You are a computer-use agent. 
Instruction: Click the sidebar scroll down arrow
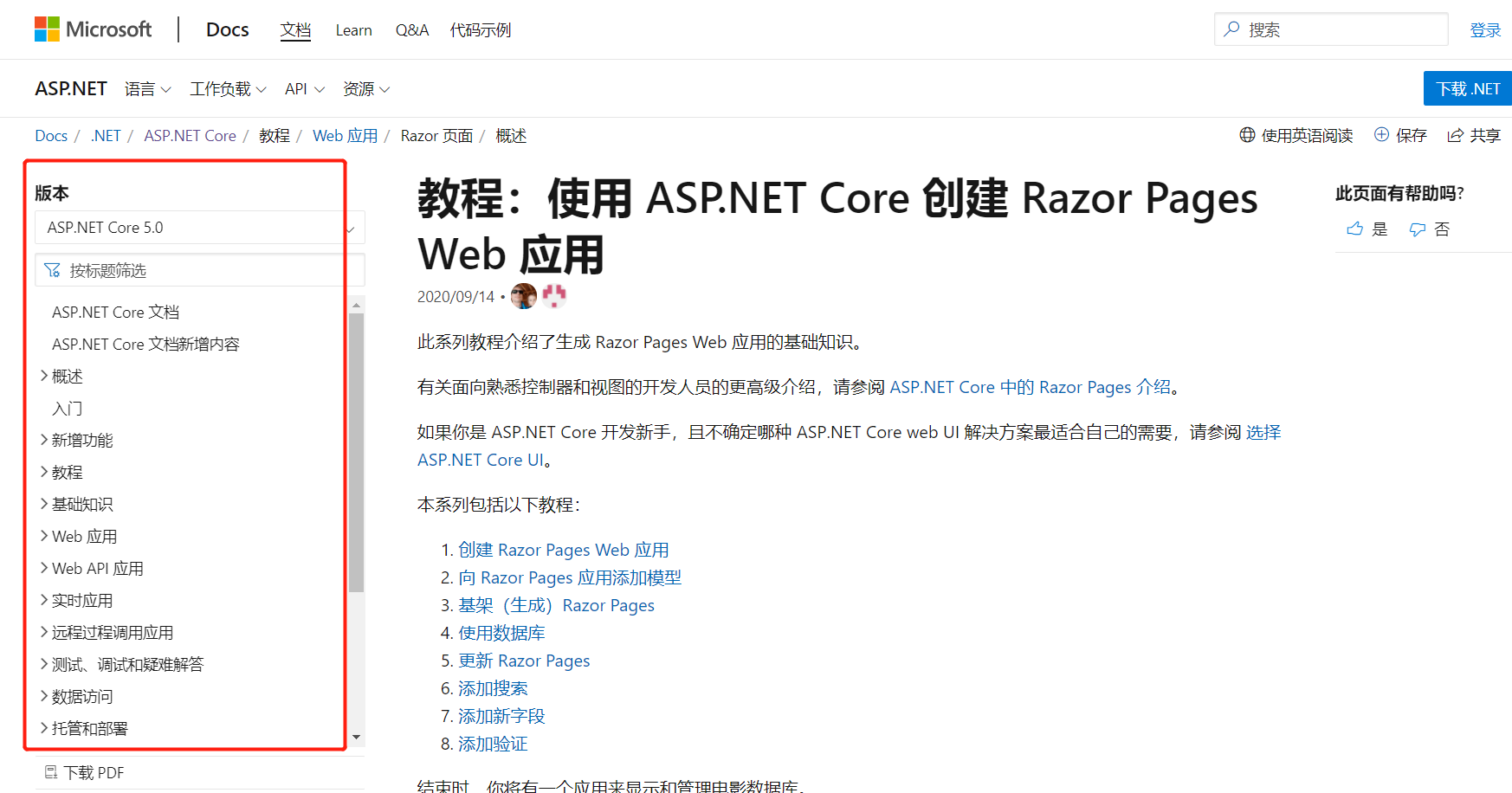click(356, 738)
